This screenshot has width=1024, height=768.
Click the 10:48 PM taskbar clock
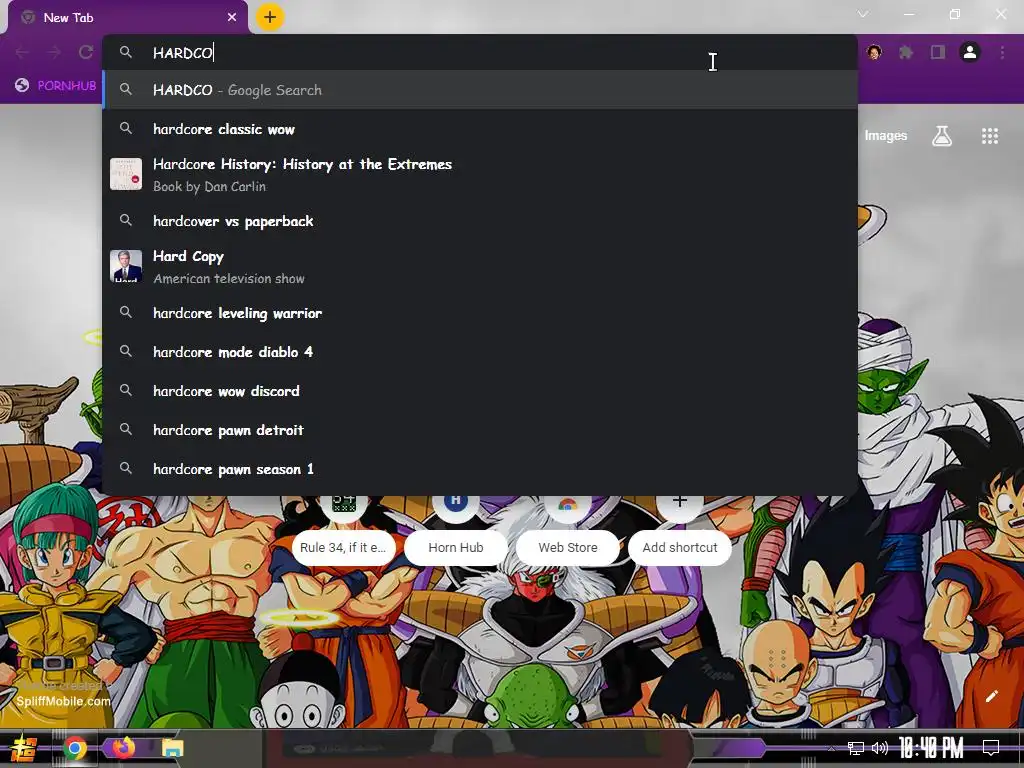point(931,748)
